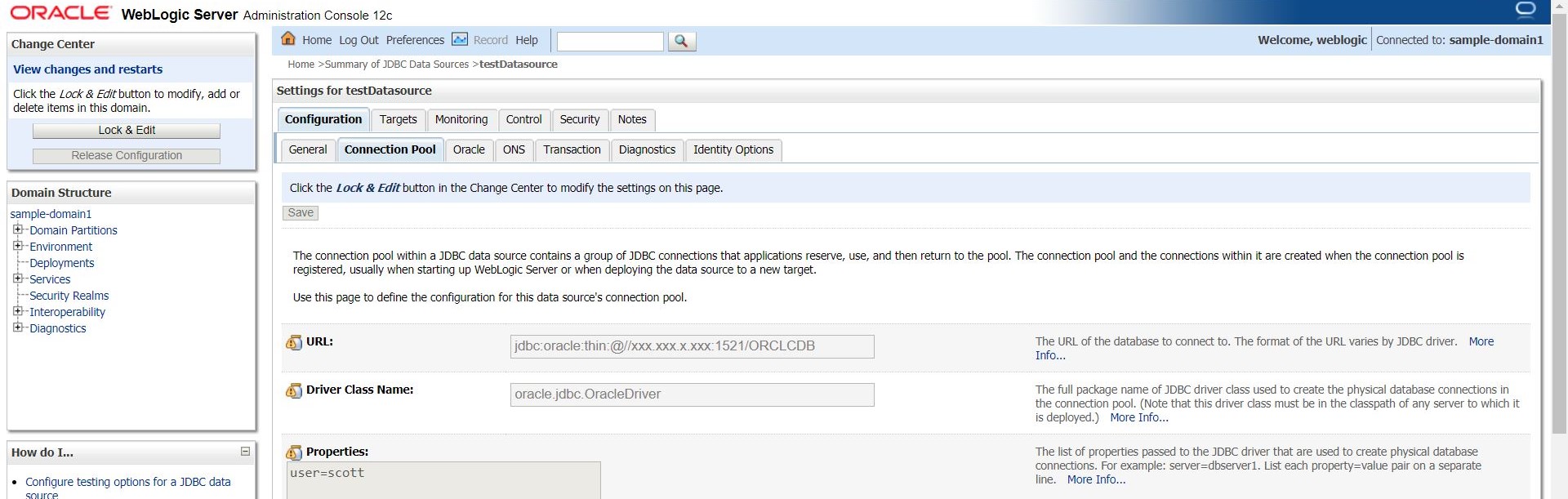This screenshot has height=499, width=1568.
Task: Expand the Diagnostics tree node
Action: click(18, 327)
